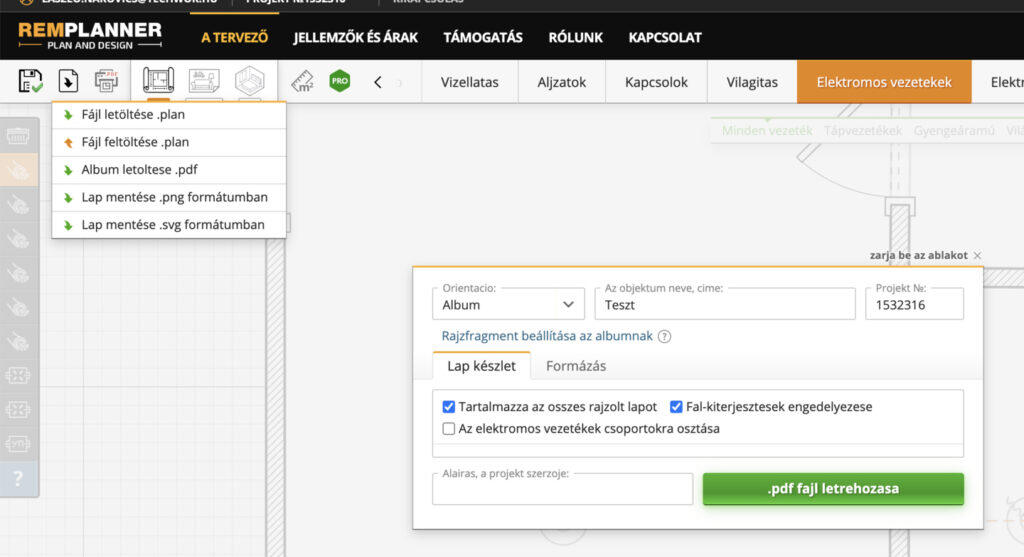Click help icon next to Rajzfragment link
Screen dimensions: 1024x557
[x=664, y=336]
